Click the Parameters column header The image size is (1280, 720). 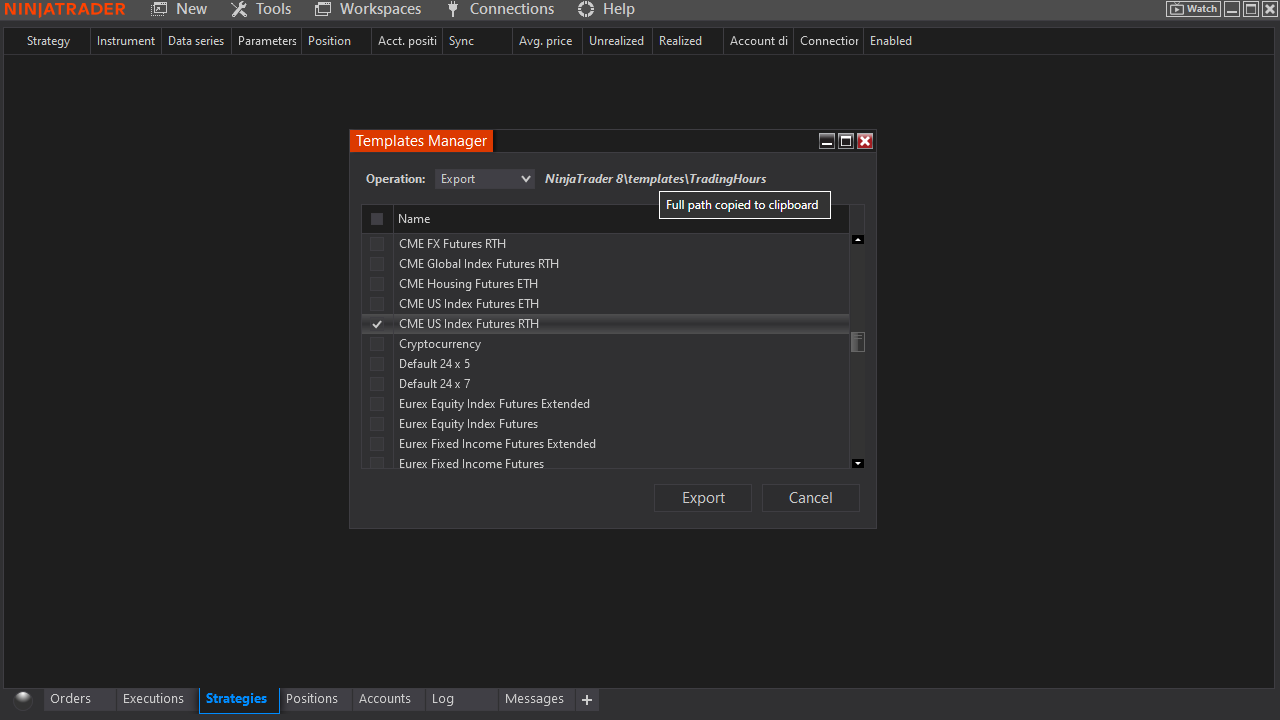click(x=267, y=41)
